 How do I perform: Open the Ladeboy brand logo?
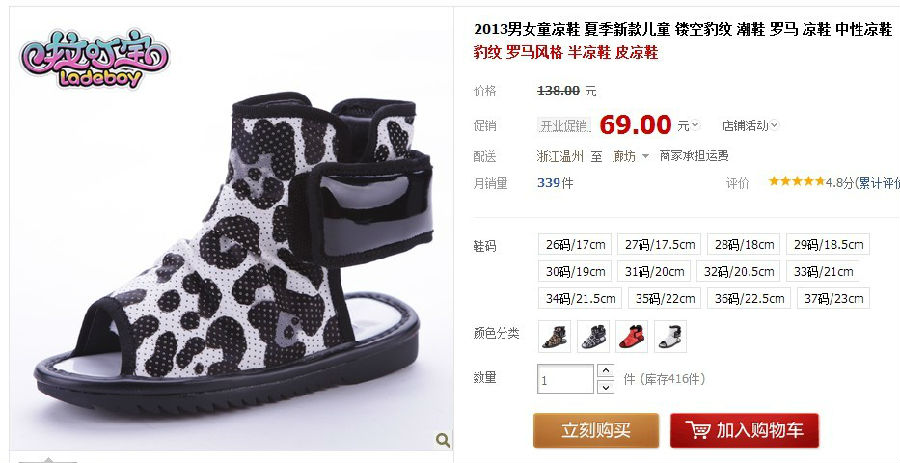[95, 59]
